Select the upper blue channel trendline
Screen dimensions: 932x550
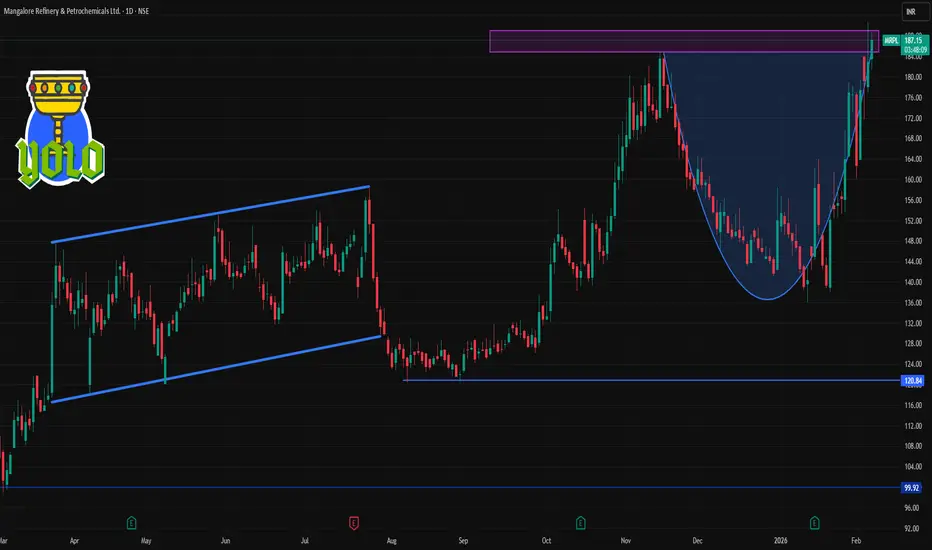(x=210, y=215)
